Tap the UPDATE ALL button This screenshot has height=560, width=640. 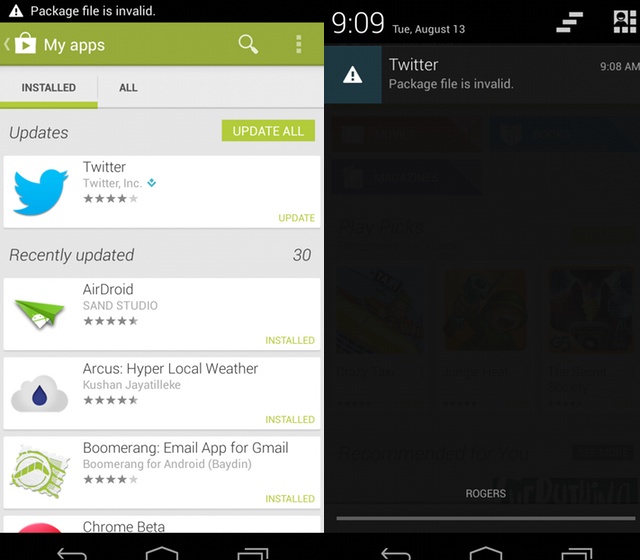(x=268, y=131)
